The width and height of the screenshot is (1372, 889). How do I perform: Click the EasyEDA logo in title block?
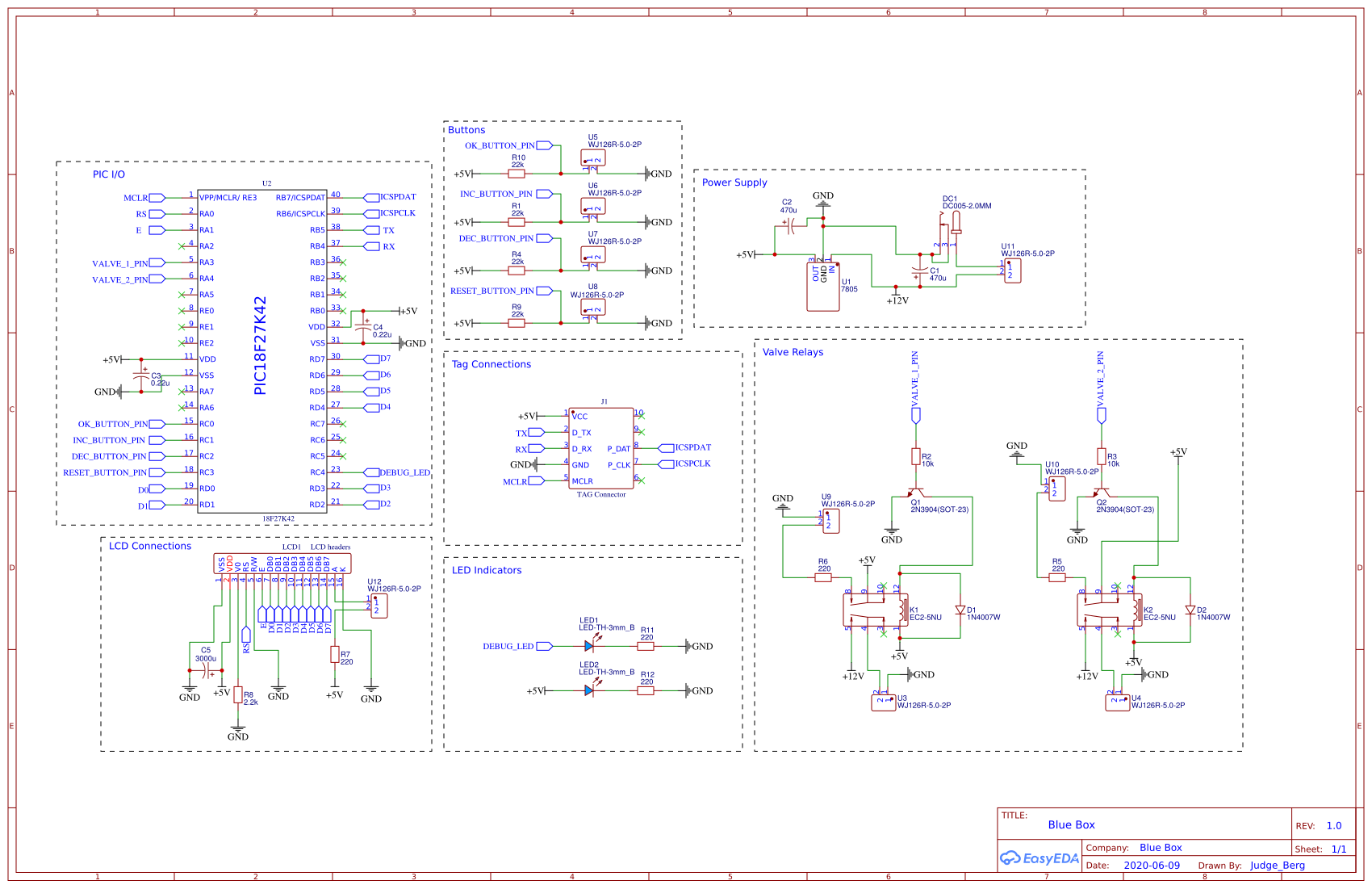point(1040,858)
